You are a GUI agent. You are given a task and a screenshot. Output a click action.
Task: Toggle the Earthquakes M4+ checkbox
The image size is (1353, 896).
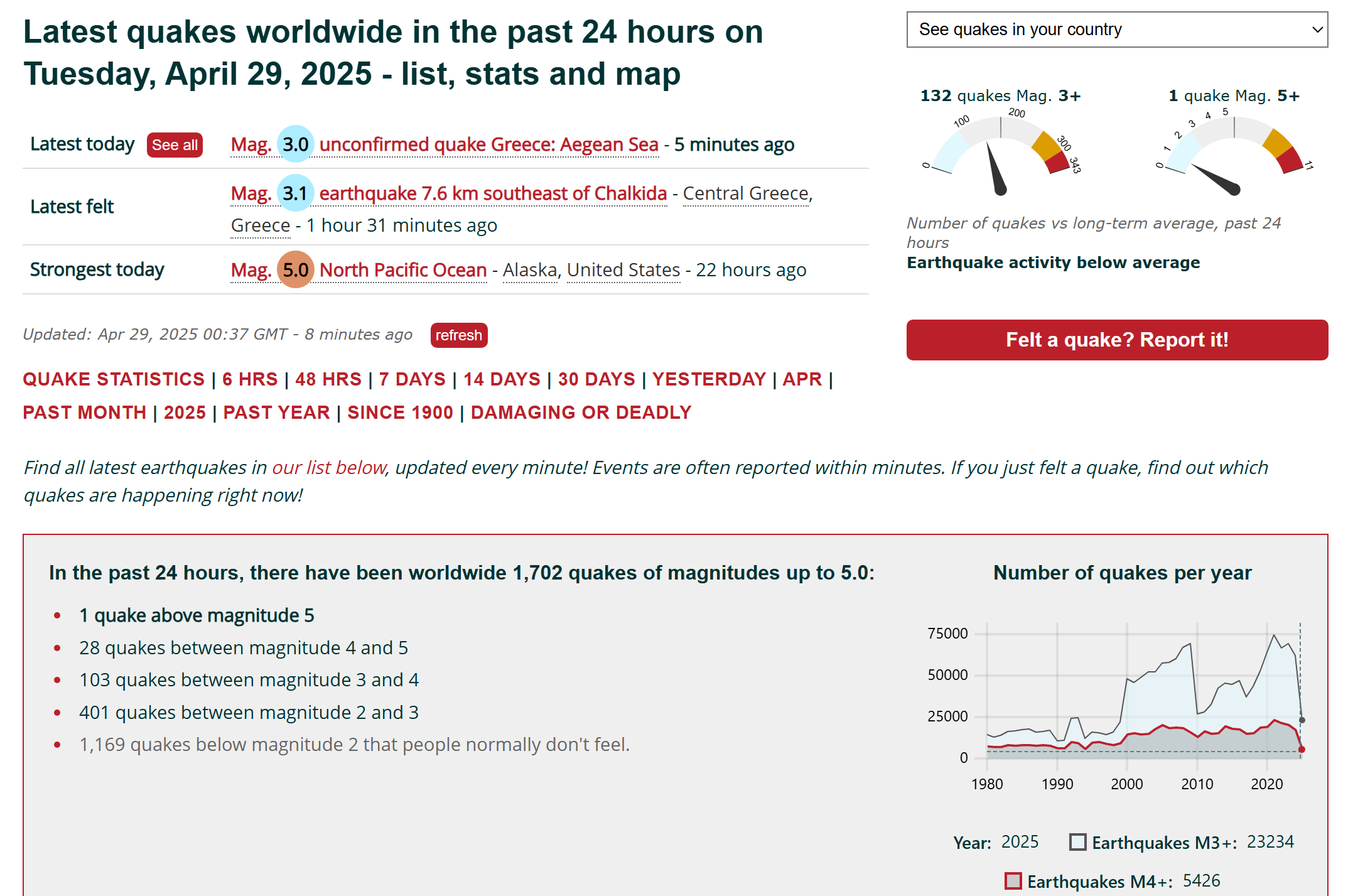click(1013, 881)
